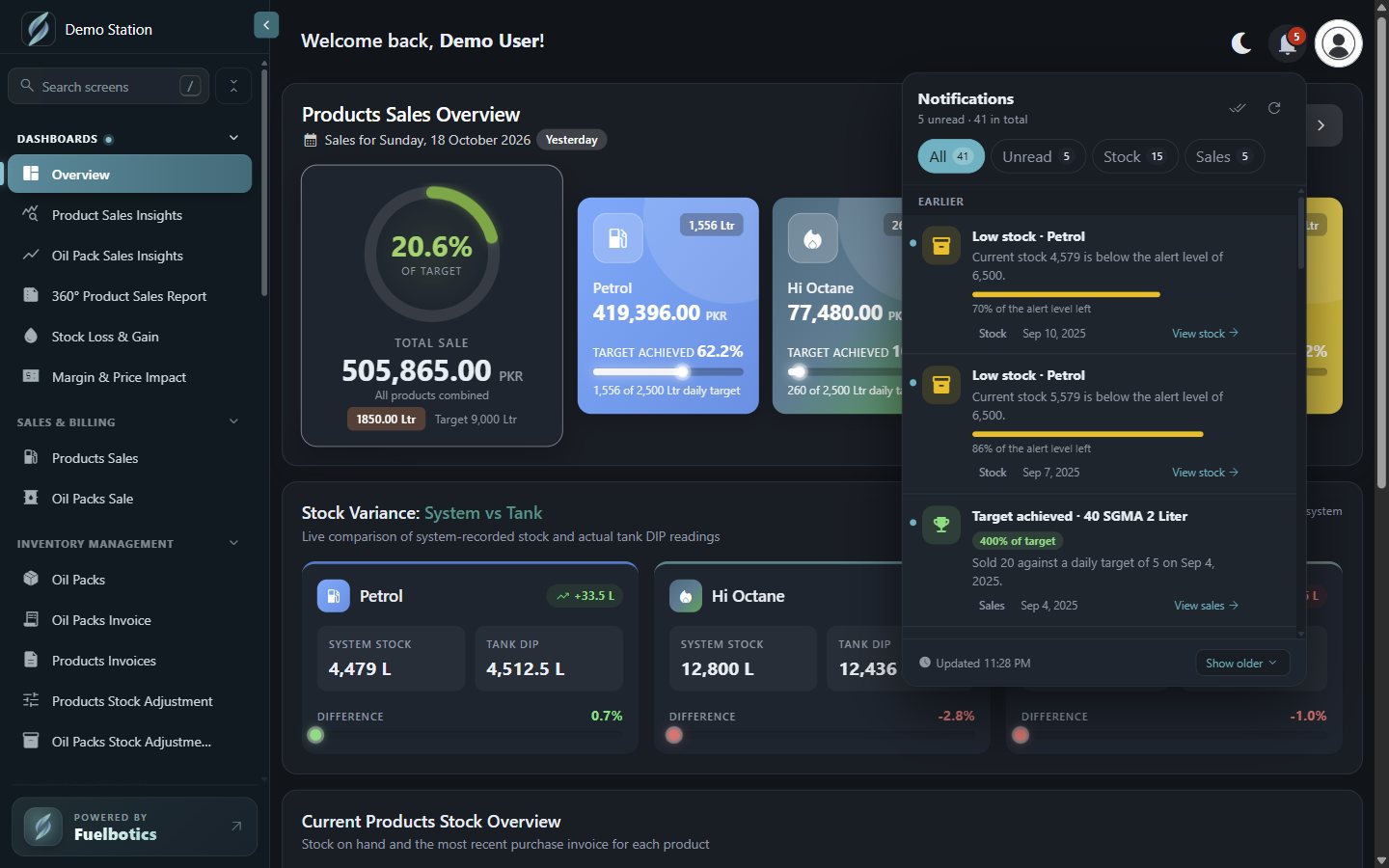This screenshot has height=868, width=1389.
Task: Click the Oil Packs box icon
Action: pos(31,579)
